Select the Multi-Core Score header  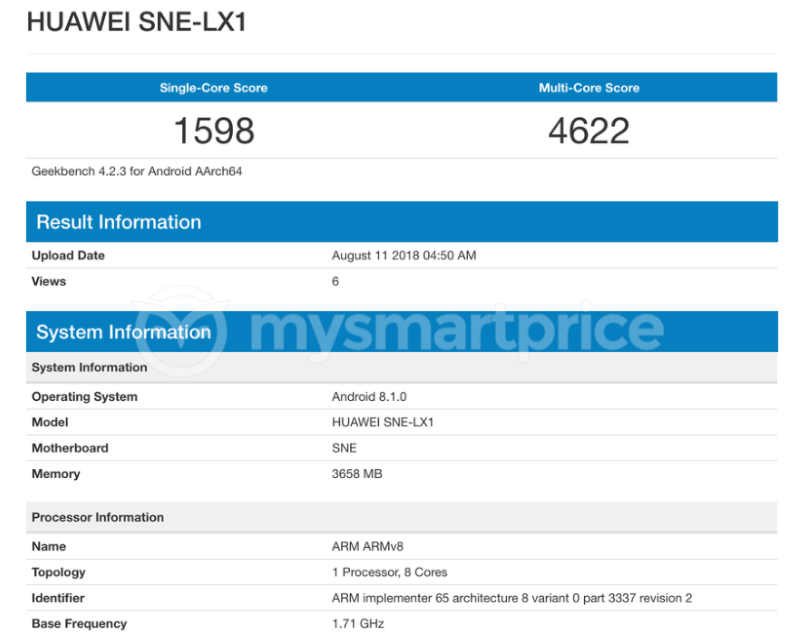click(589, 88)
